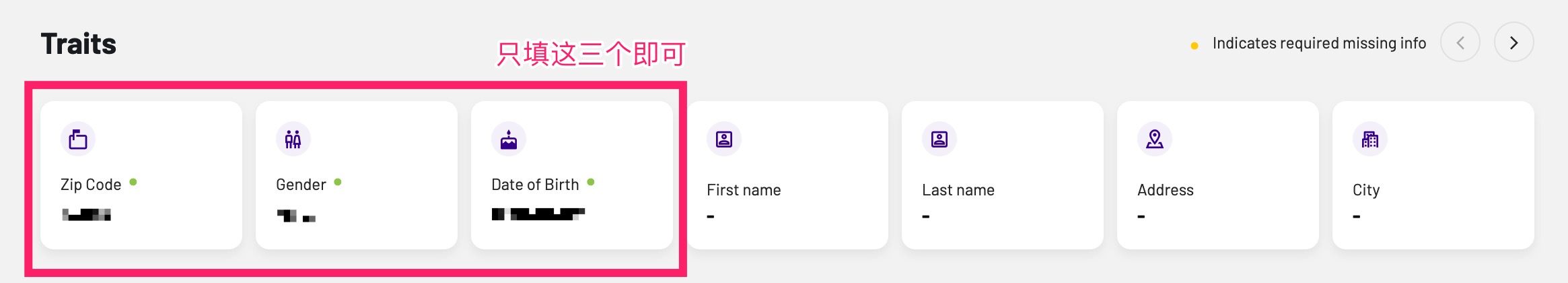
Task: Click the Date of Birth value
Action: click(538, 214)
